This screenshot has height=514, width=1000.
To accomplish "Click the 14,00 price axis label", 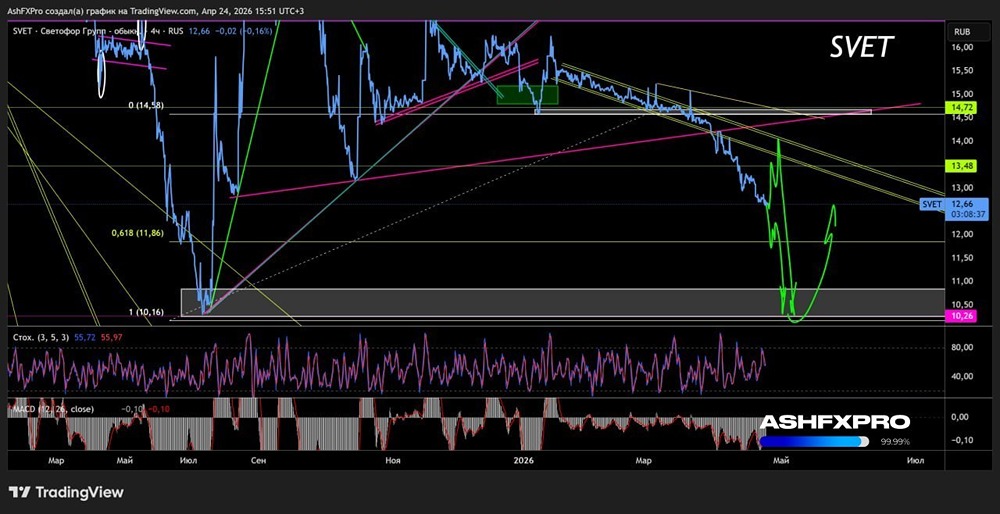I will tap(962, 141).
